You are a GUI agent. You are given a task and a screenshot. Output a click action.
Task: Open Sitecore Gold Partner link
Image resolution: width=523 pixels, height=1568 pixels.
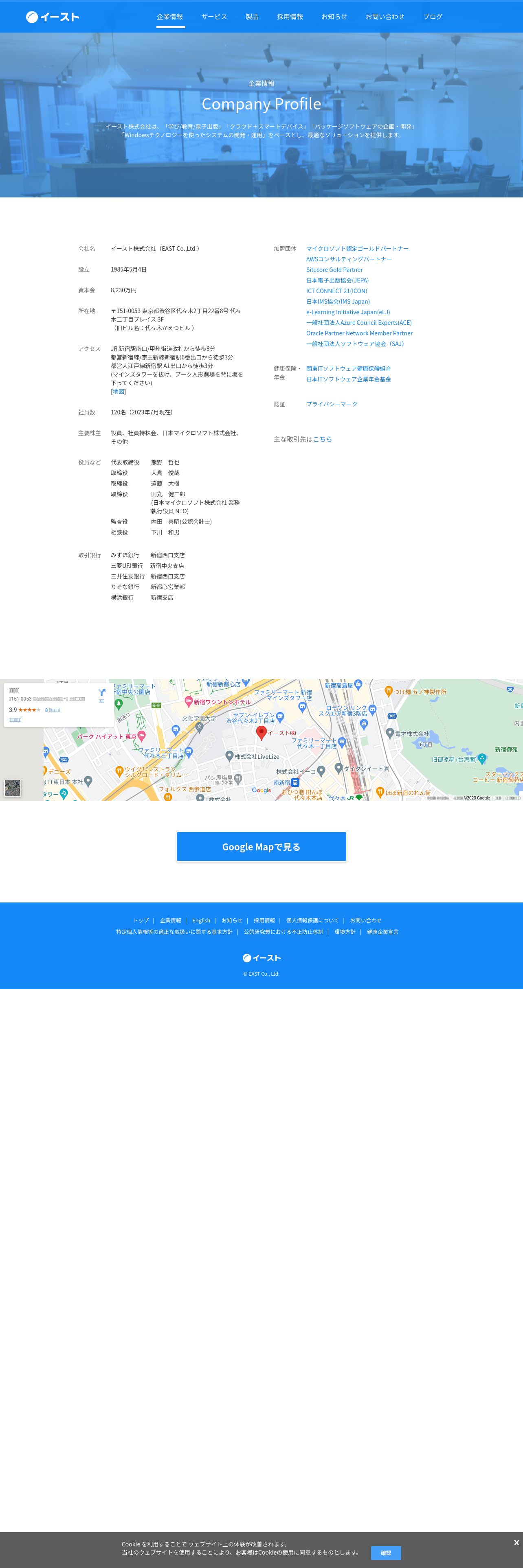tap(334, 269)
